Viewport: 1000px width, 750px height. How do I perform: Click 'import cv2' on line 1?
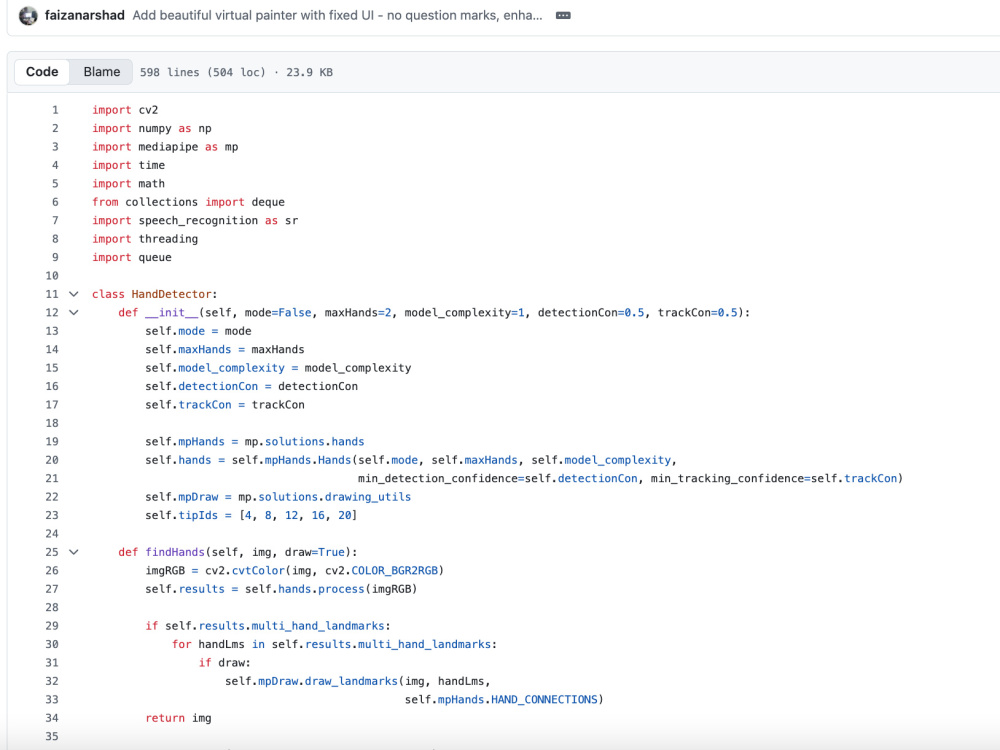coord(125,110)
